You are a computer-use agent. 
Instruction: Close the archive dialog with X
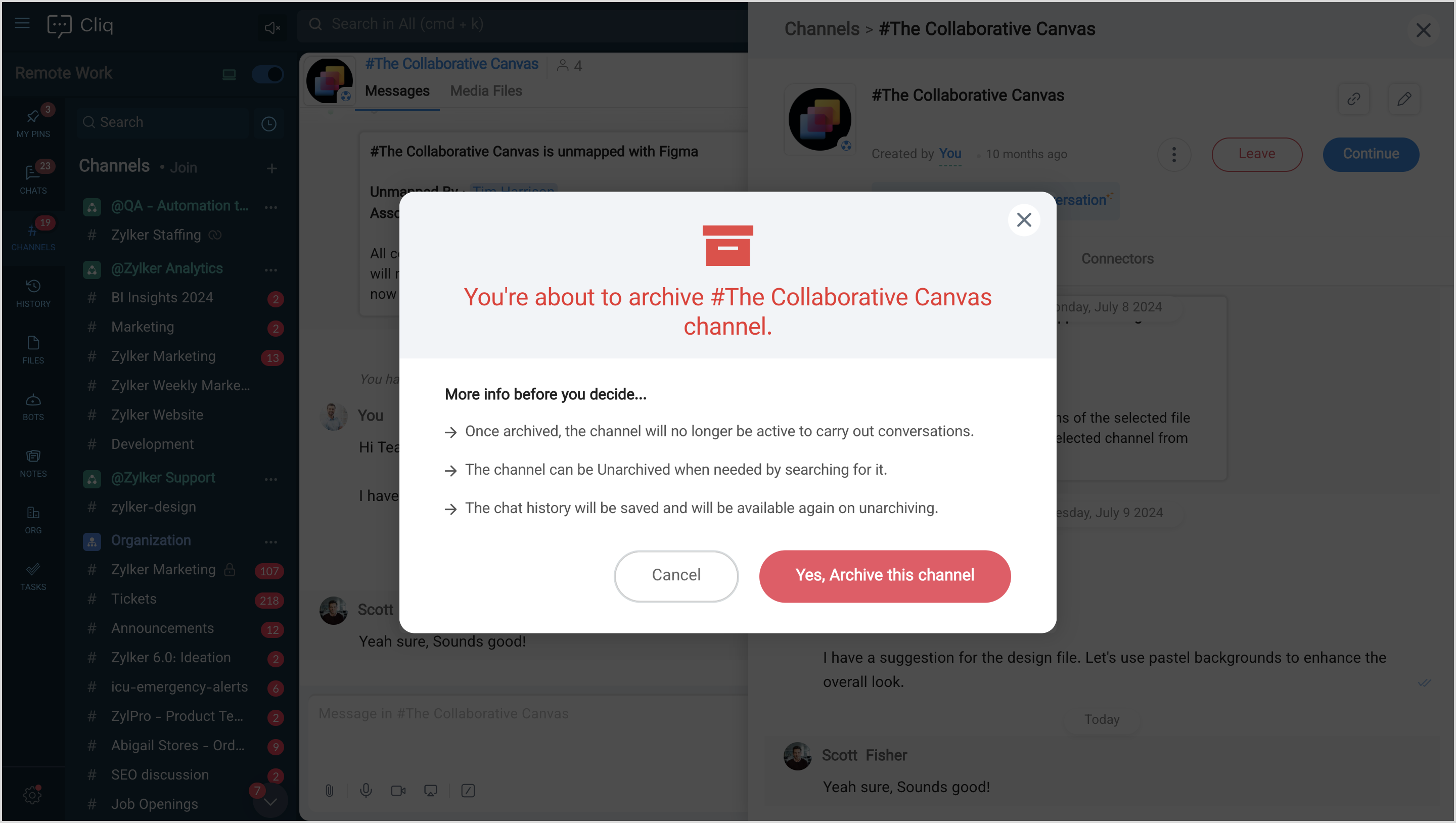(x=1024, y=219)
